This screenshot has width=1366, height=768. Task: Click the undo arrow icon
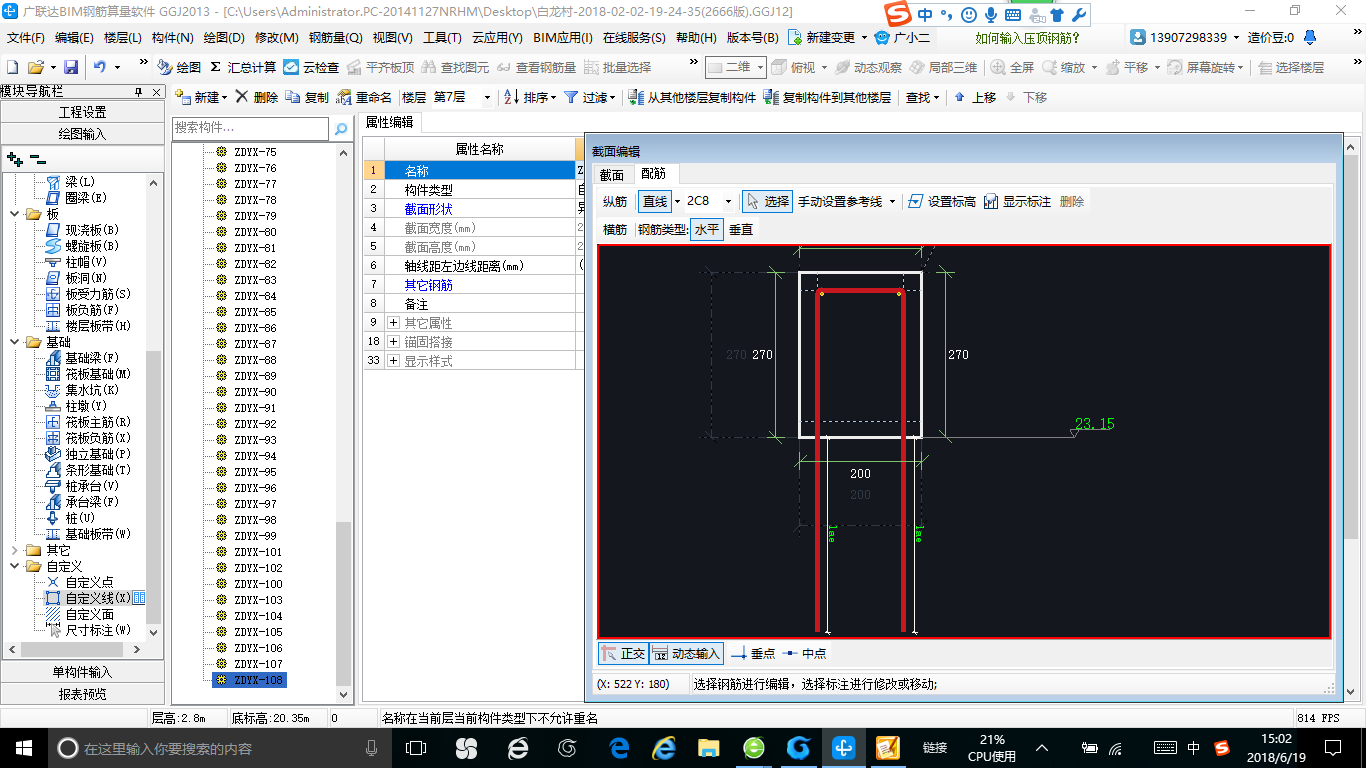[100, 67]
